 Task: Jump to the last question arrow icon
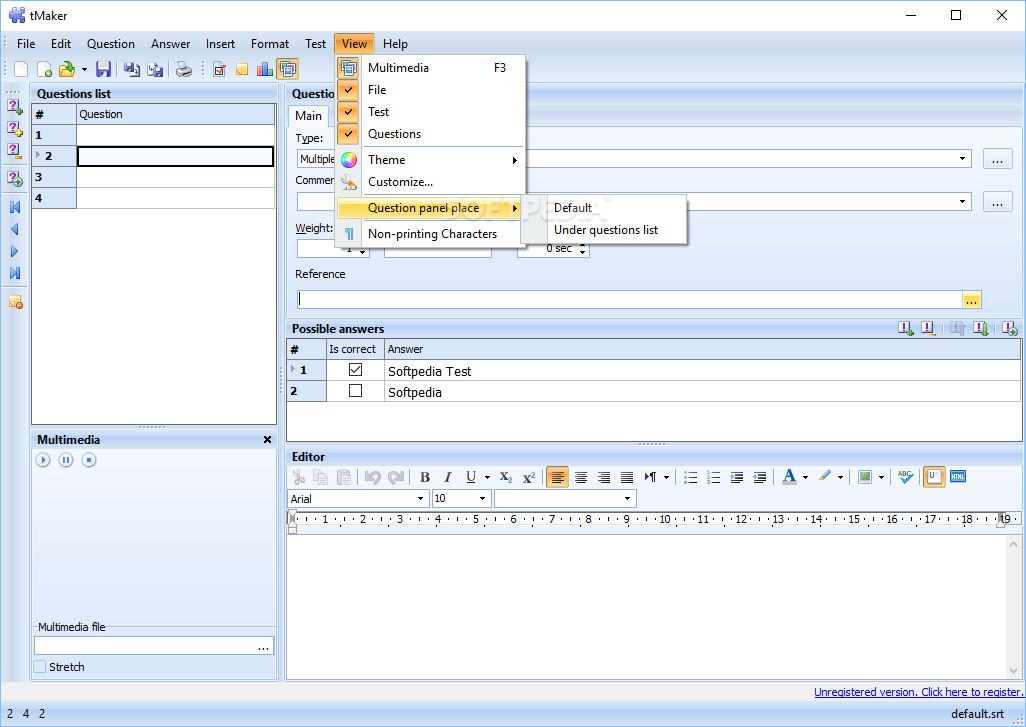[x=14, y=273]
